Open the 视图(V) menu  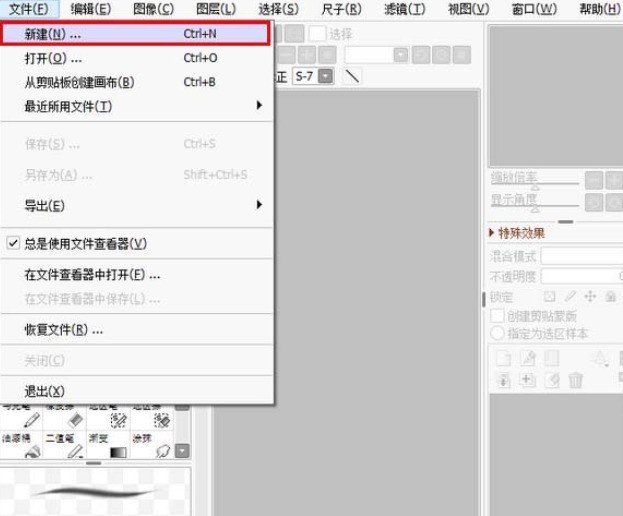[x=469, y=9]
